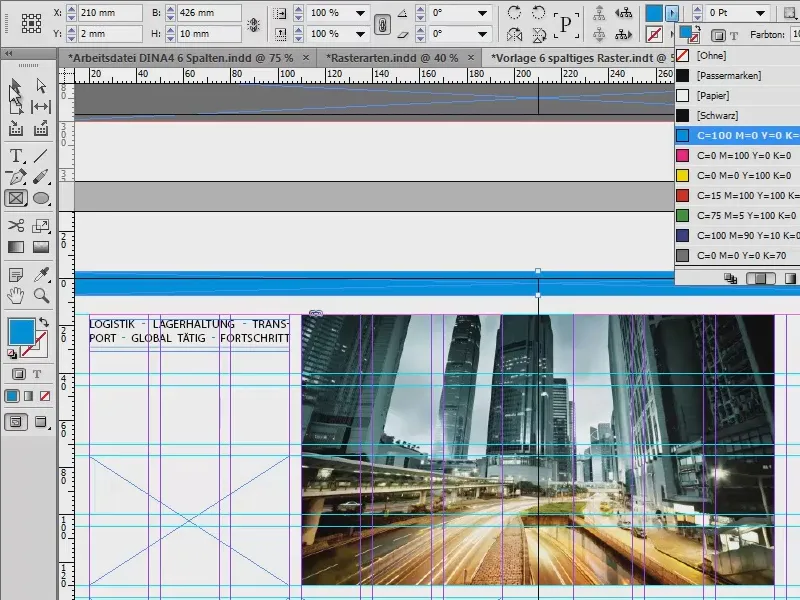Select the Pencil tool

coord(41,177)
